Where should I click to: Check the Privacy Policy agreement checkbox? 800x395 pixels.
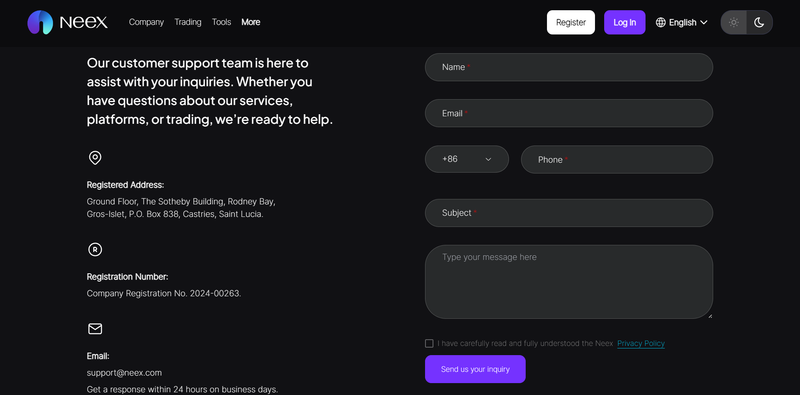pos(429,343)
